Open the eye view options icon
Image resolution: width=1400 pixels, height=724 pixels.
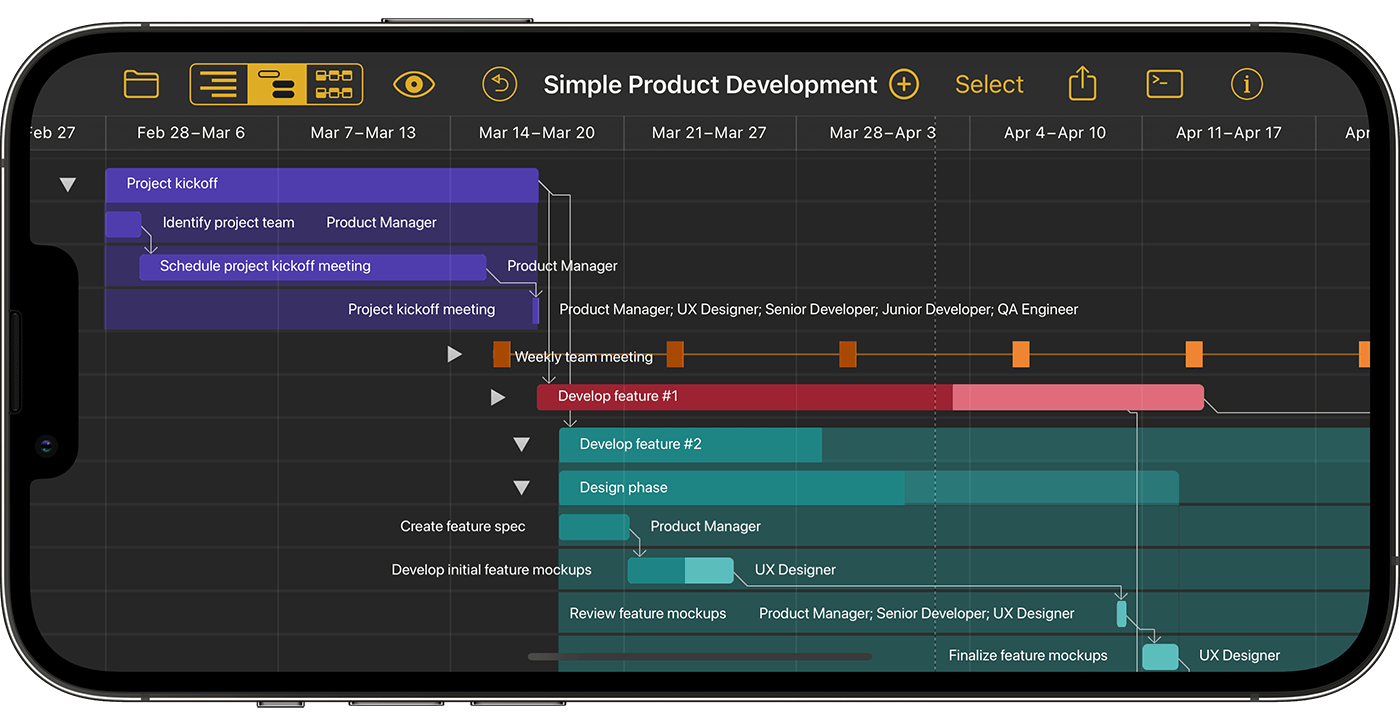(413, 84)
